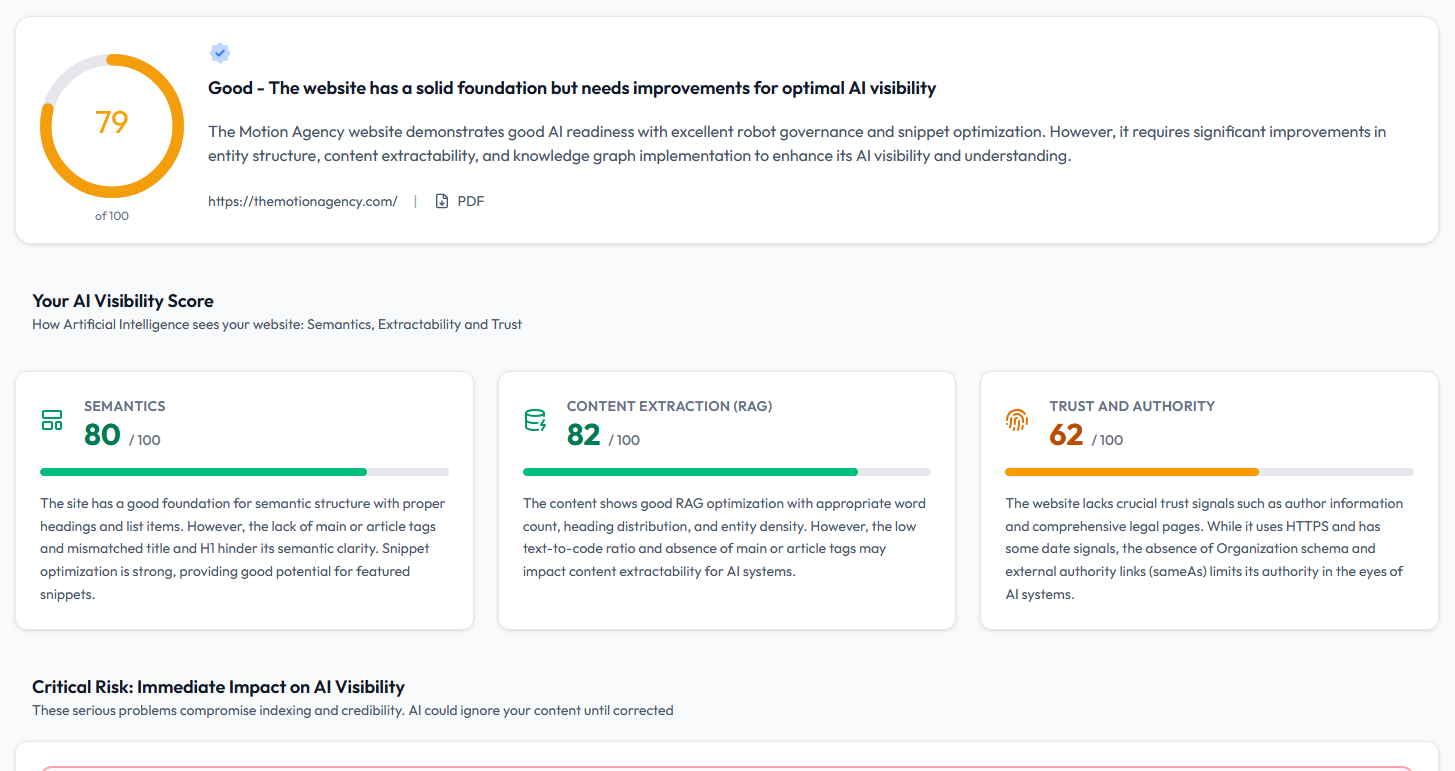
Task: Open the themotionagency.com website link
Action: point(302,201)
